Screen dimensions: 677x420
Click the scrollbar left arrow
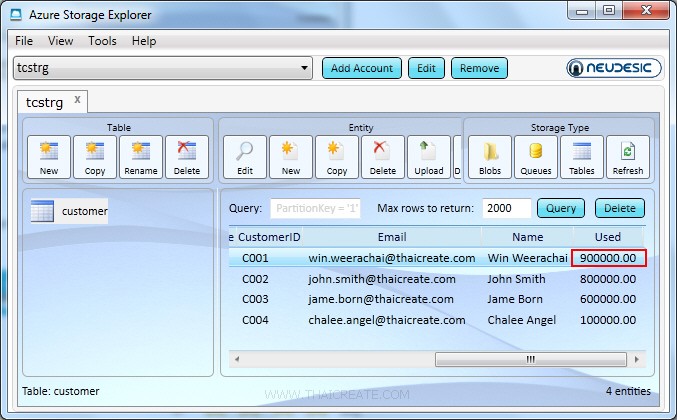(237, 359)
